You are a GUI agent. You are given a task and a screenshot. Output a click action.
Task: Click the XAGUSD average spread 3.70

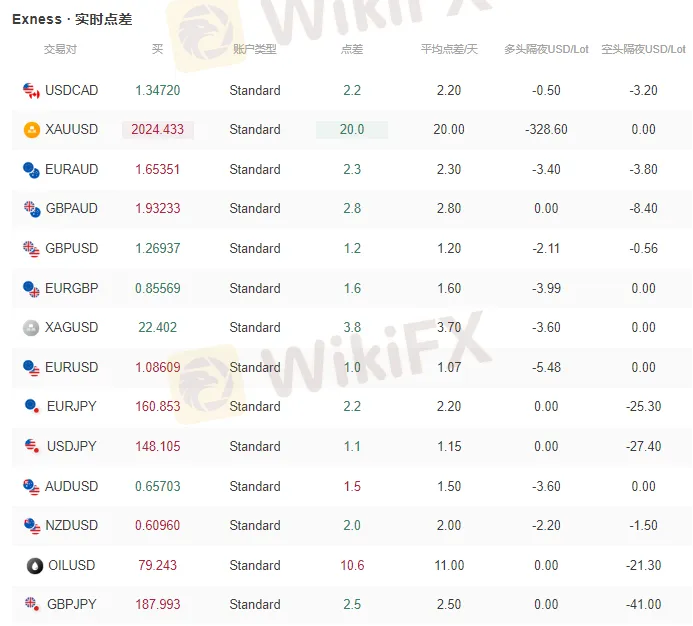tap(449, 327)
